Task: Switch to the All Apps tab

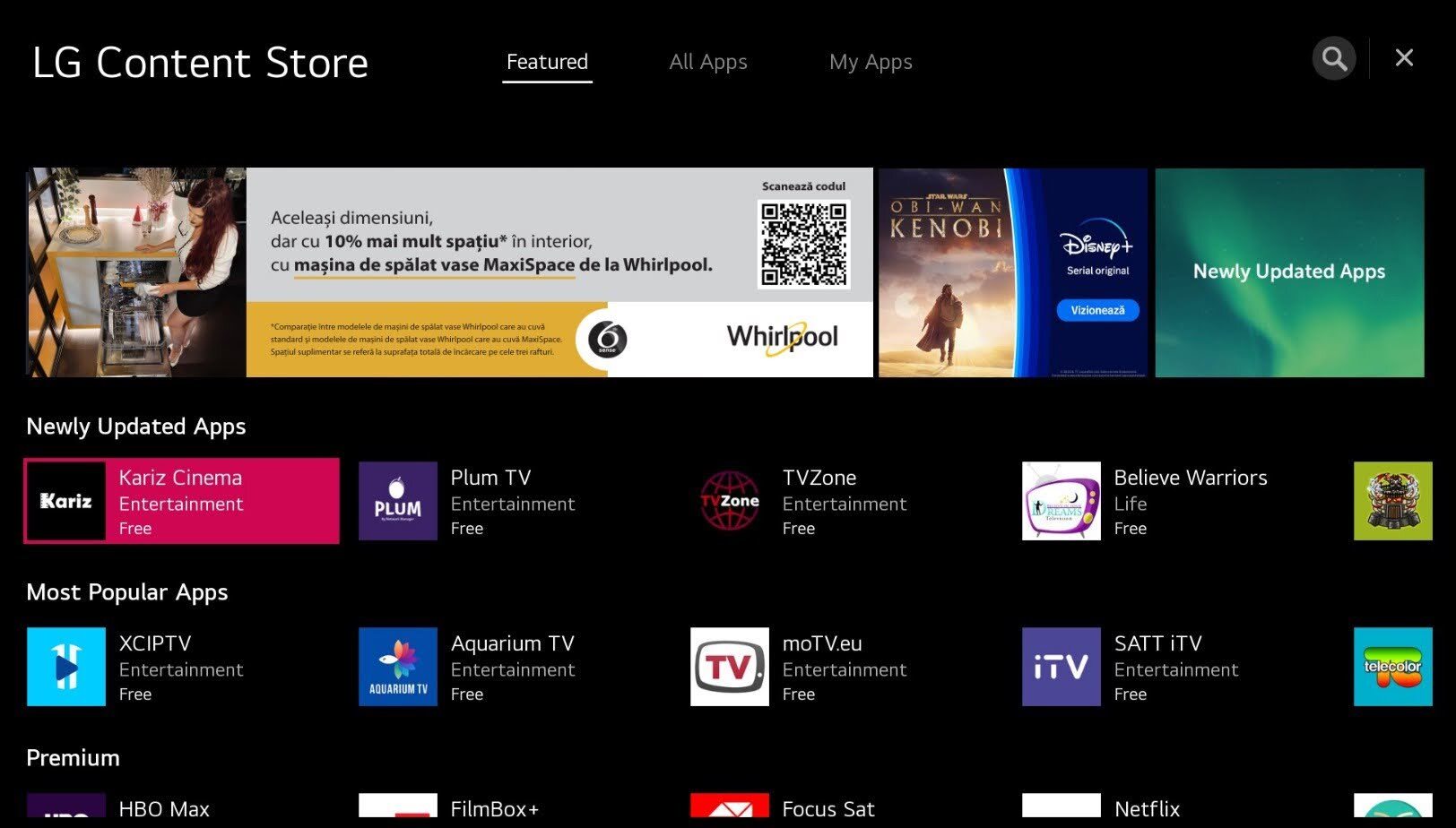Action: point(707,62)
